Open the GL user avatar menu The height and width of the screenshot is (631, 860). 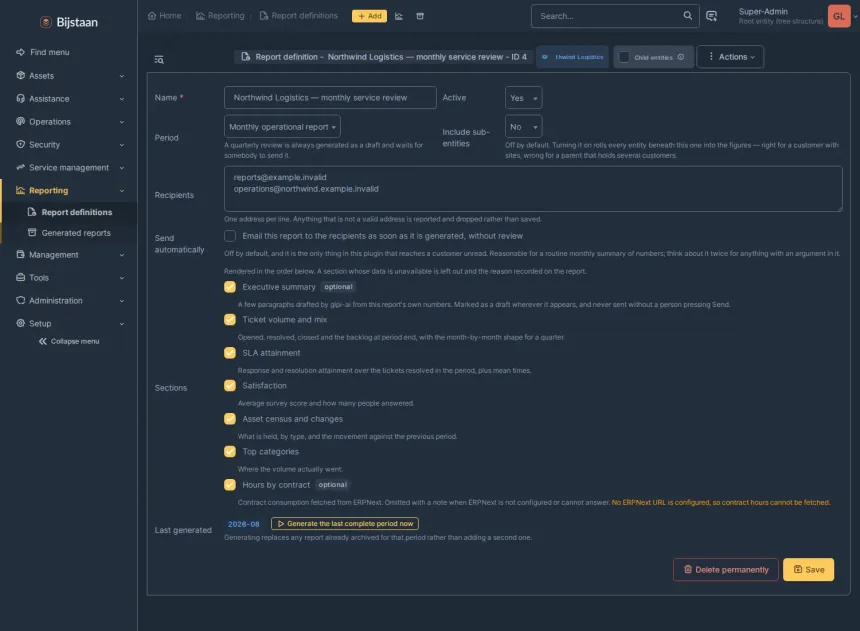pyautogui.click(x=839, y=16)
